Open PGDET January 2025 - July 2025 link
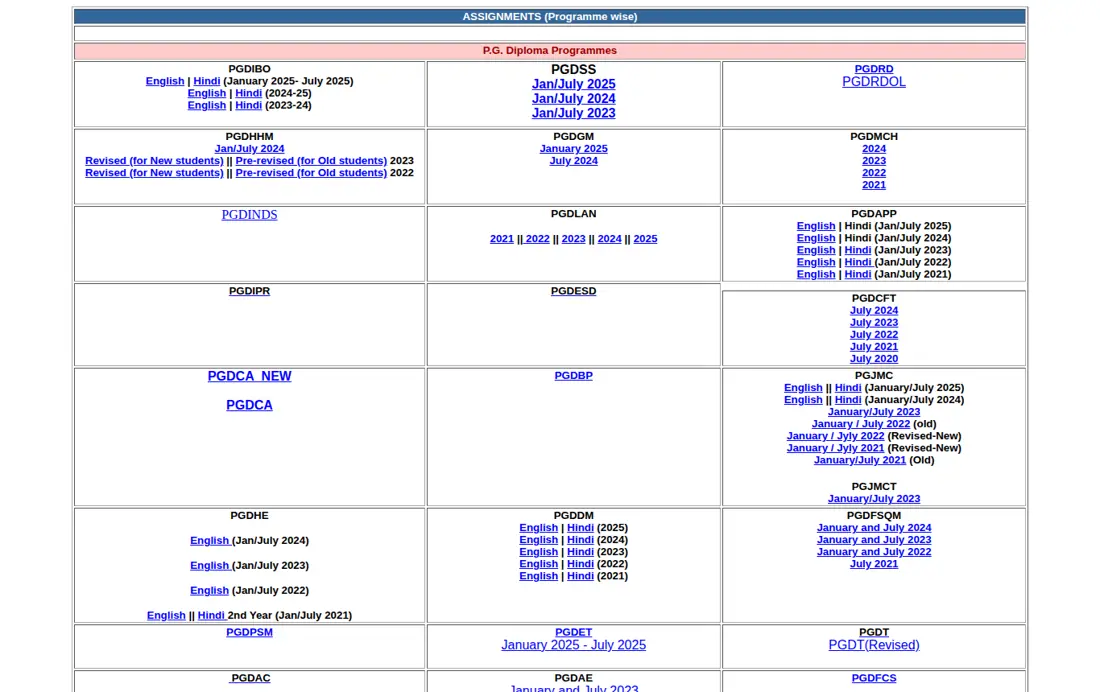 point(573,645)
